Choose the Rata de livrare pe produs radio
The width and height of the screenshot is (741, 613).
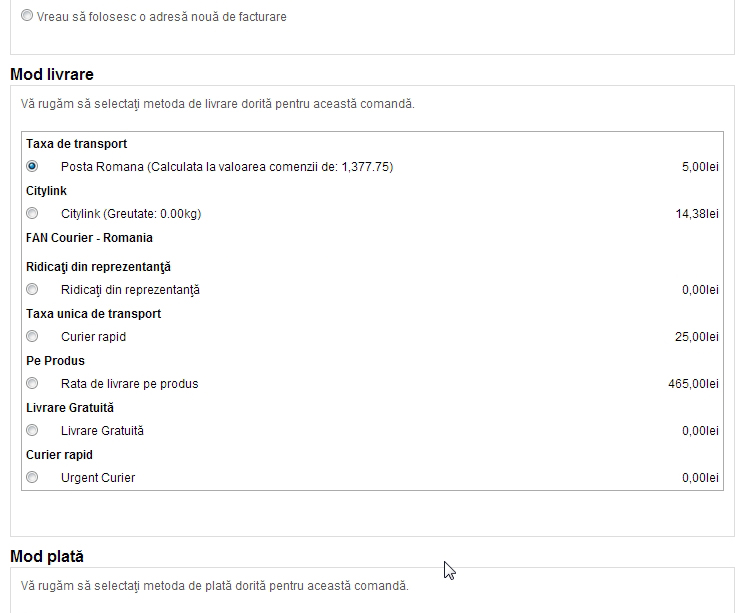(x=32, y=383)
